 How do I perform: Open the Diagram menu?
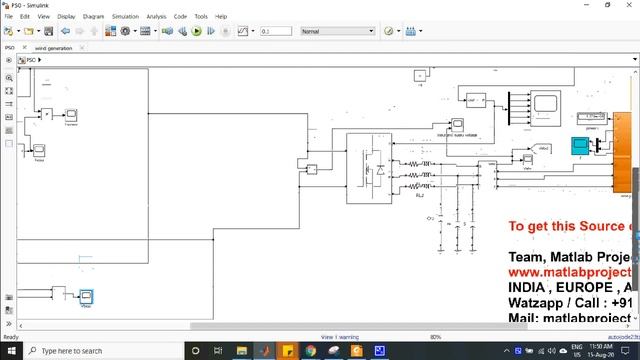[93, 16]
